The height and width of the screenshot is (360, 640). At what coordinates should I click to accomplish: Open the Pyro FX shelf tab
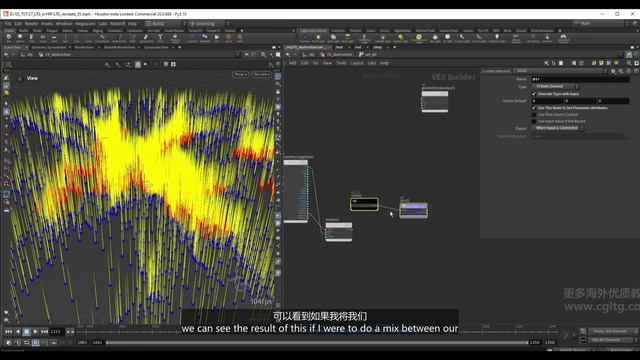[x=483, y=31]
